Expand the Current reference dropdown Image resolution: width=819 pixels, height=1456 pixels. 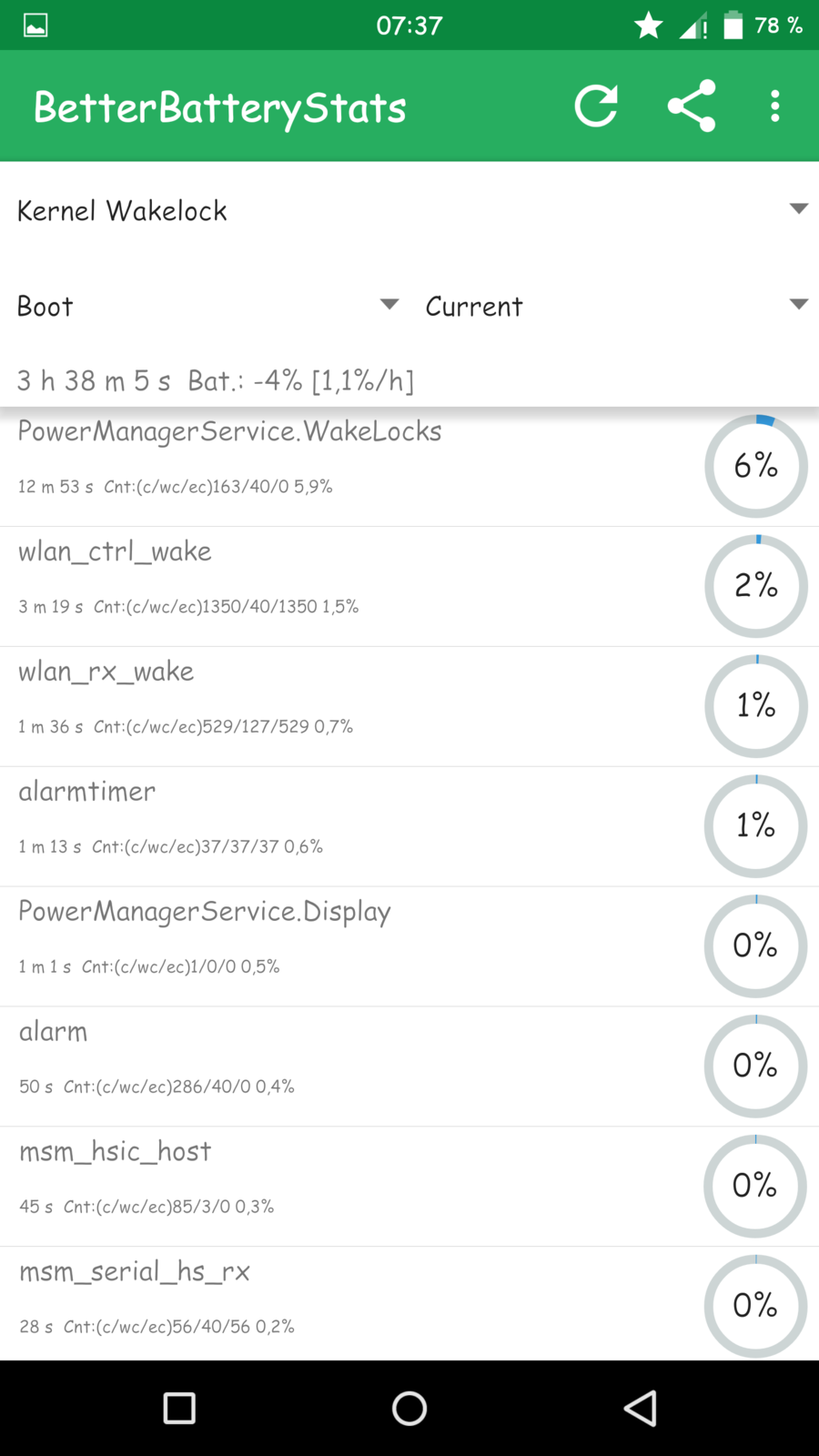[616, 306]
